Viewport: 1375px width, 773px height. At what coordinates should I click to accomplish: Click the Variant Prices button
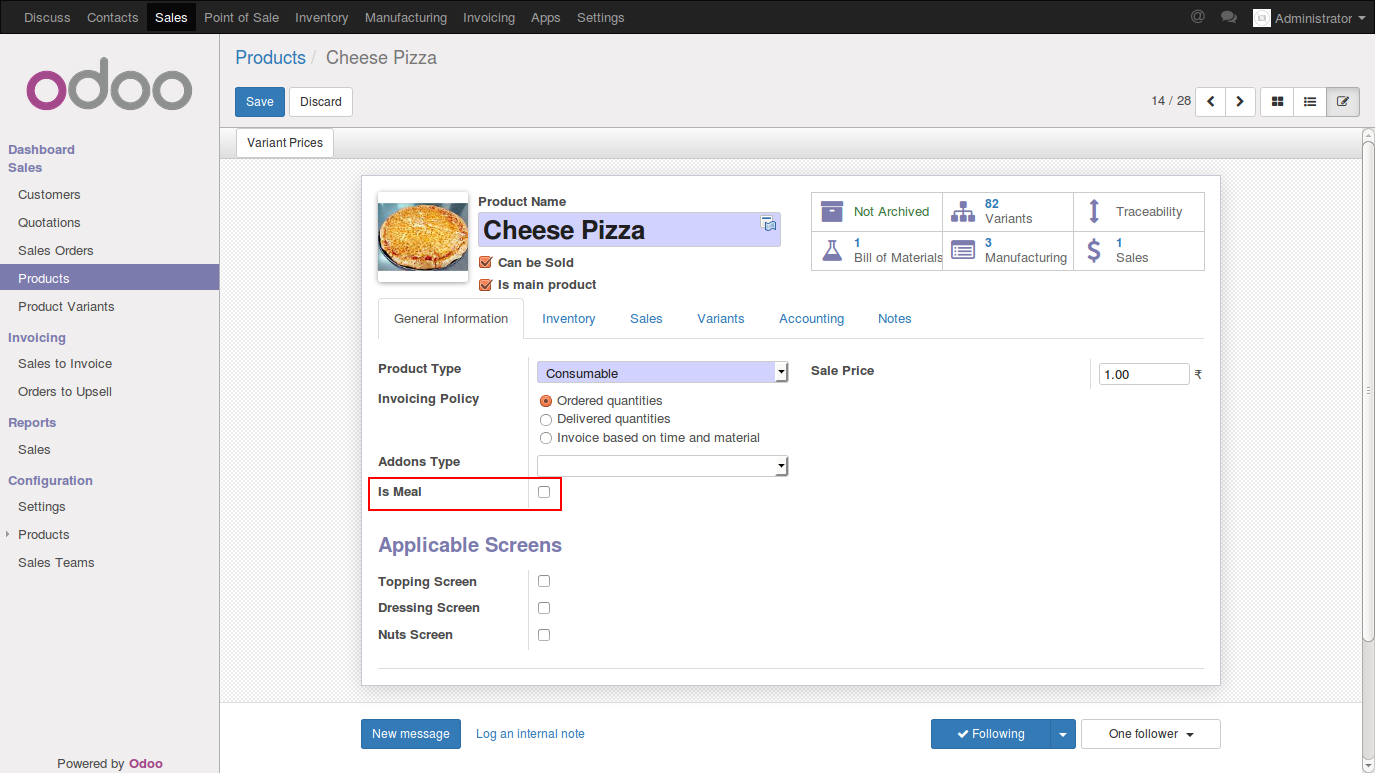pyautogui.click(x=285, y=143)
